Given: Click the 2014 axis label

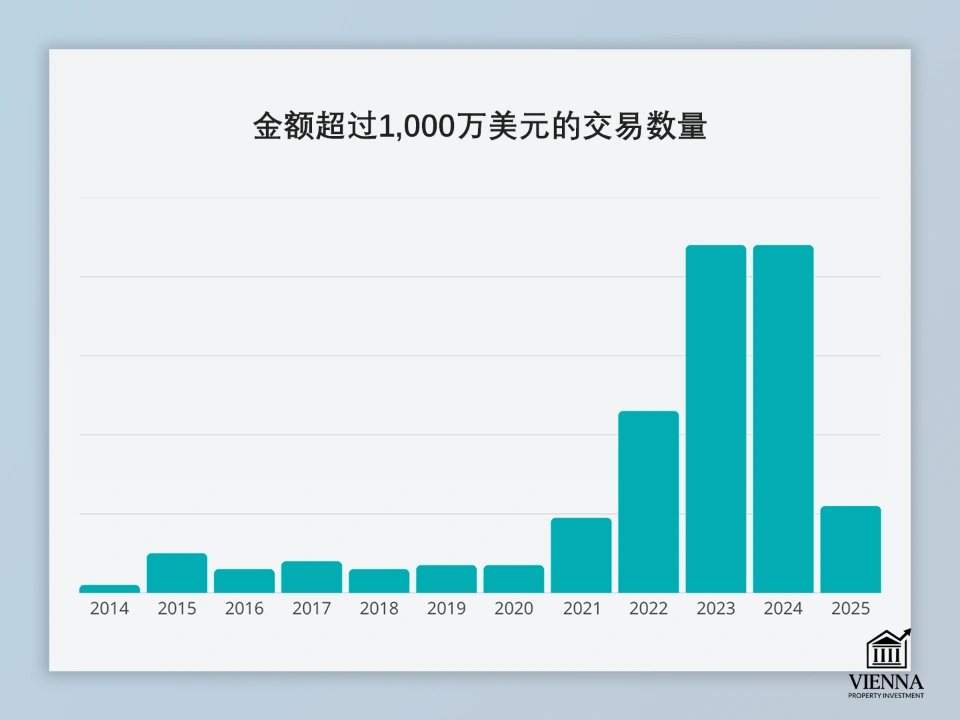Looking at the screenshot, I should (x=109, y=608).
